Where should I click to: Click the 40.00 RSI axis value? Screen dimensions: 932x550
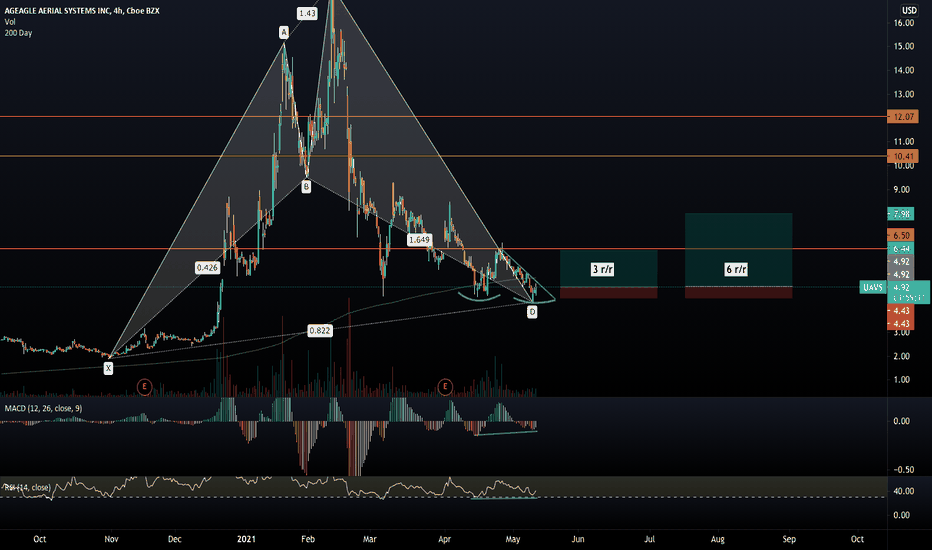click(x=903, y=491)
